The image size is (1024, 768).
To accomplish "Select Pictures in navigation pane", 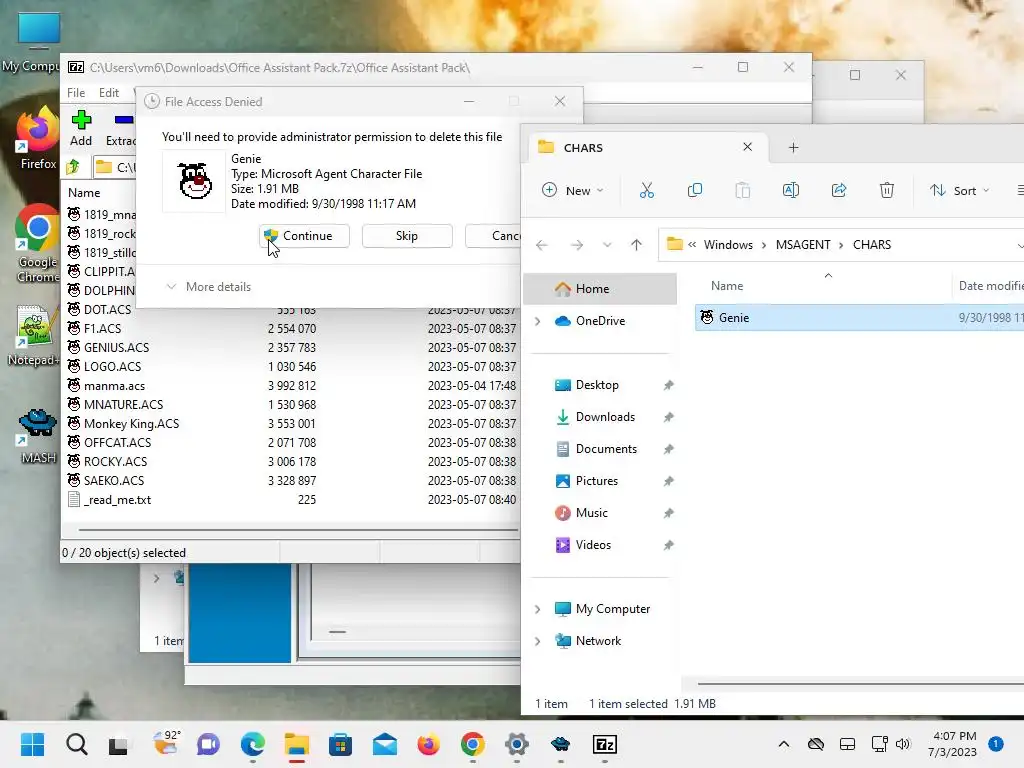I will pos(596,481).
